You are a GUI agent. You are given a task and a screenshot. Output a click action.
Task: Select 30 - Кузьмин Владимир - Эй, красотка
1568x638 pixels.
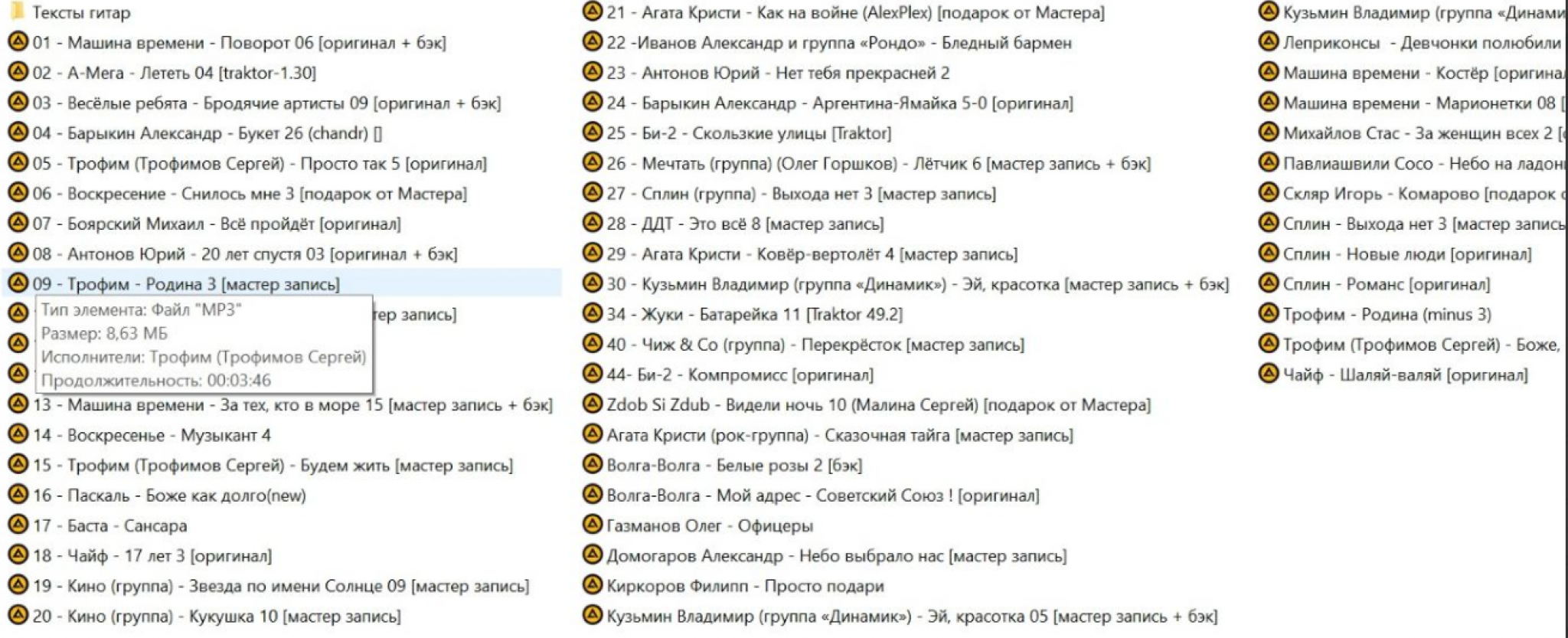[918, 284]
